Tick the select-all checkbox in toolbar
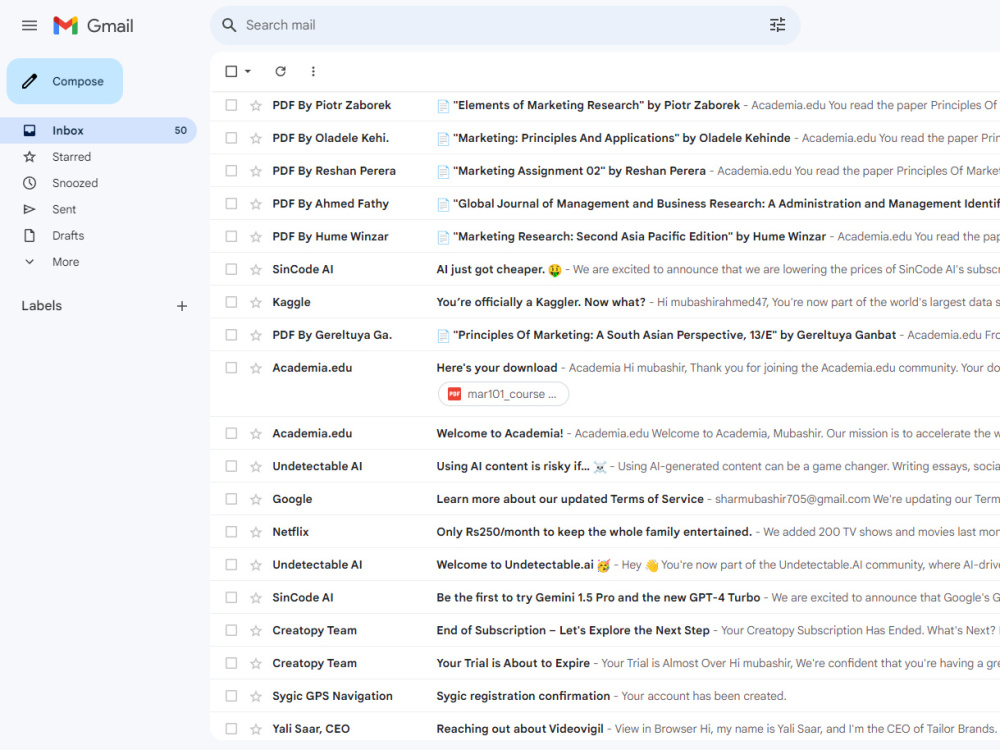Image resolution: width=1000 pixels, height=750 pixels. tap(231, 71)
